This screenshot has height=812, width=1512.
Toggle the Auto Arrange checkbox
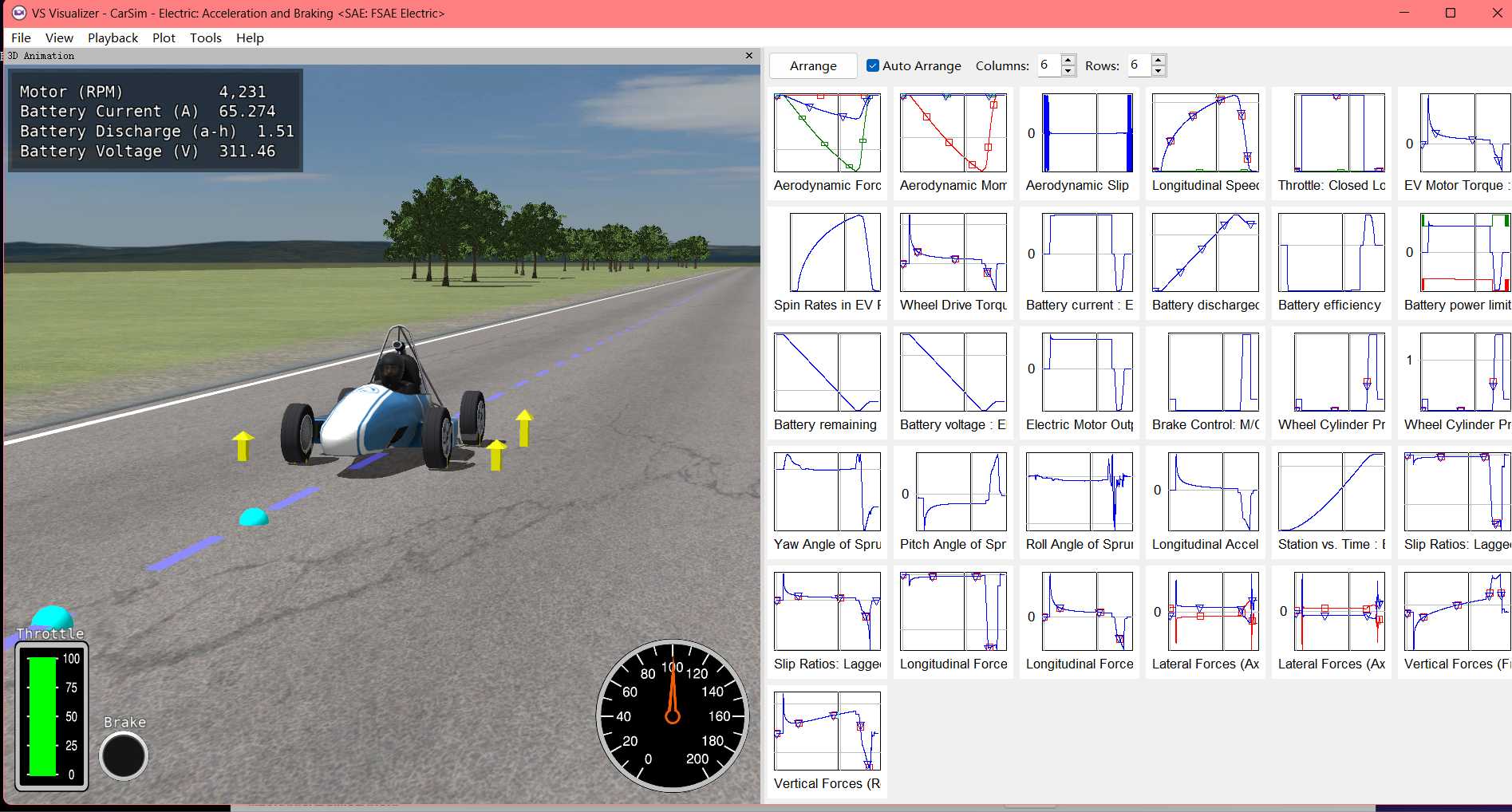point(873,66)
